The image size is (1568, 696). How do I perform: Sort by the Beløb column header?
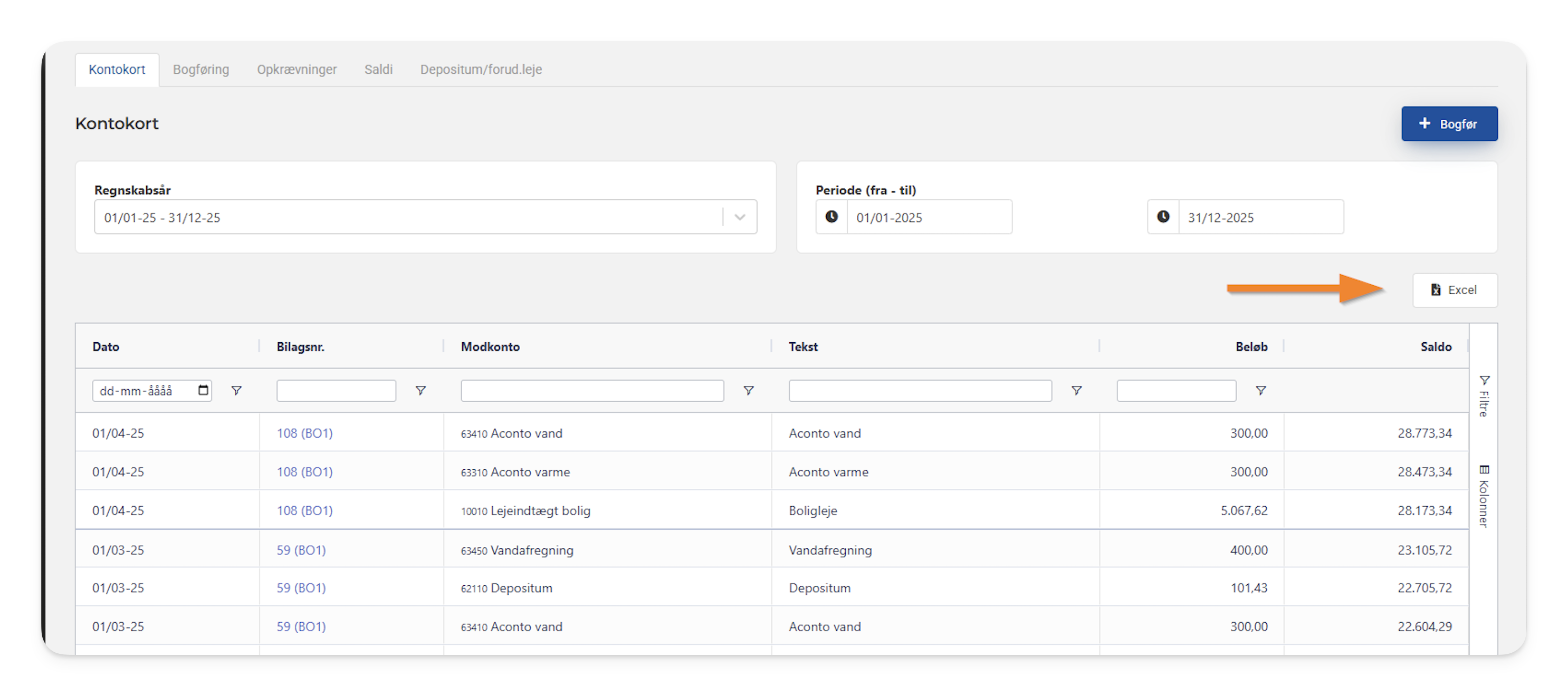click(1251, 347)
